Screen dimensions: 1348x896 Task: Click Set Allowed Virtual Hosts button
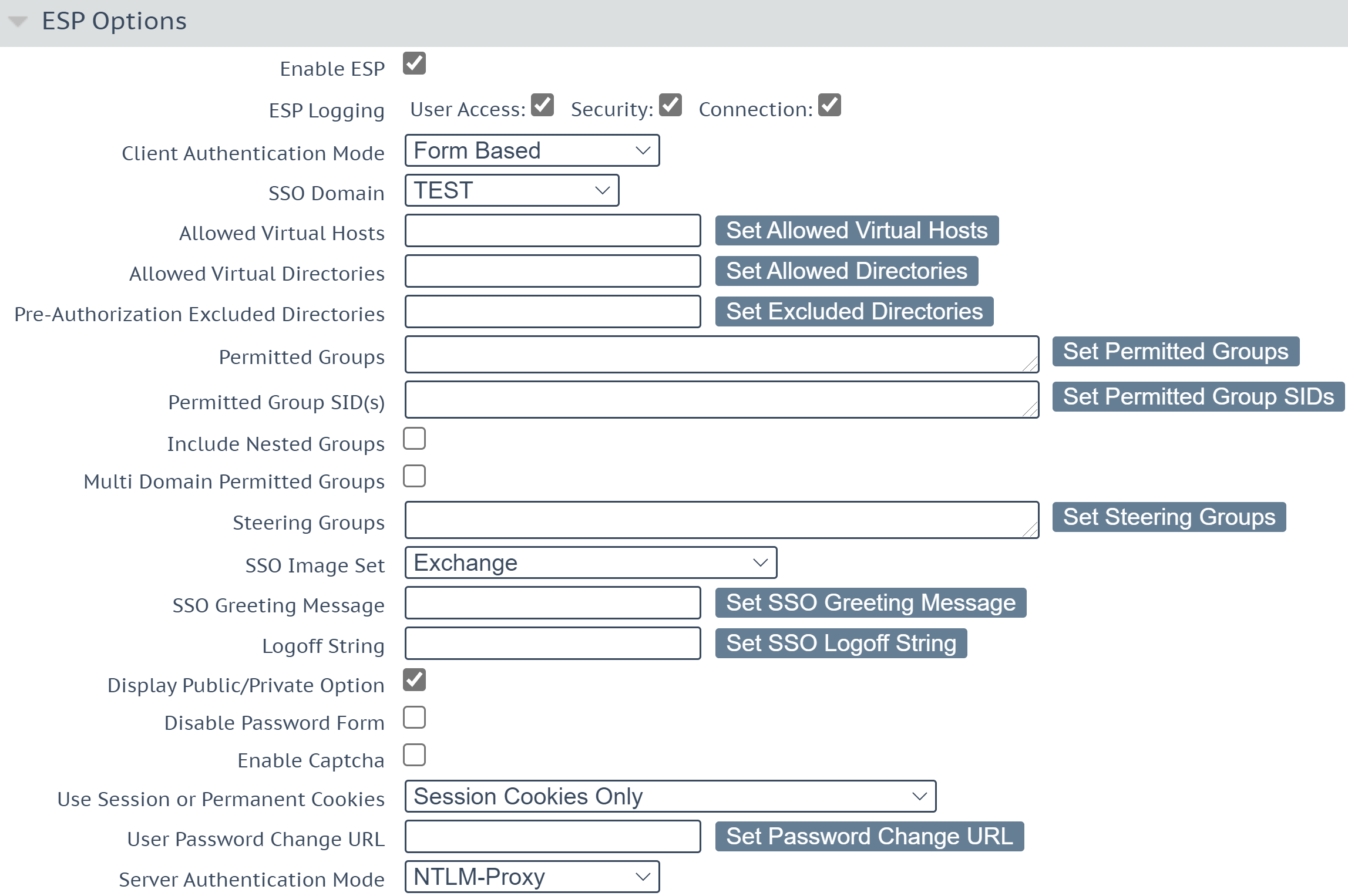pos(857,231)
